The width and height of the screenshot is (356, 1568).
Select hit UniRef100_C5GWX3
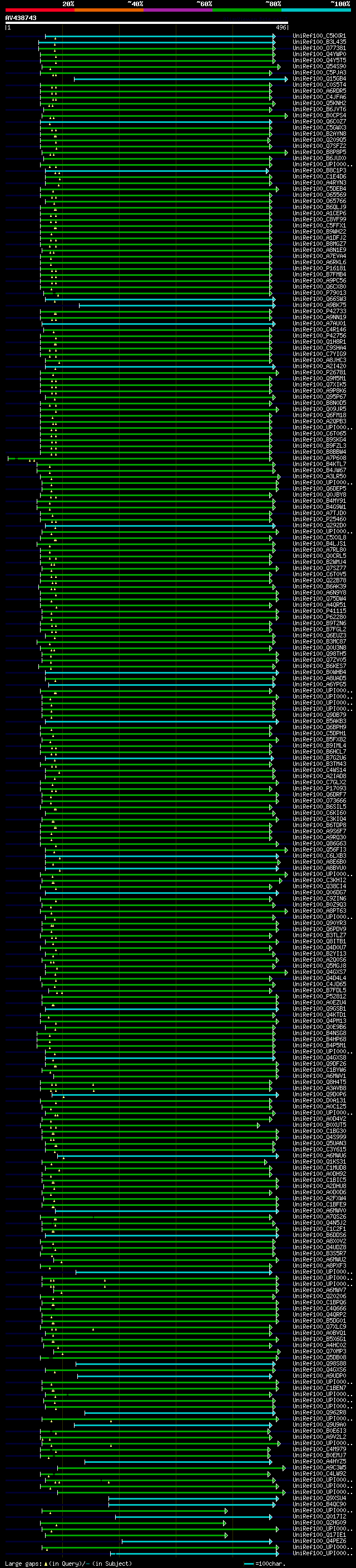pos(319,128)
